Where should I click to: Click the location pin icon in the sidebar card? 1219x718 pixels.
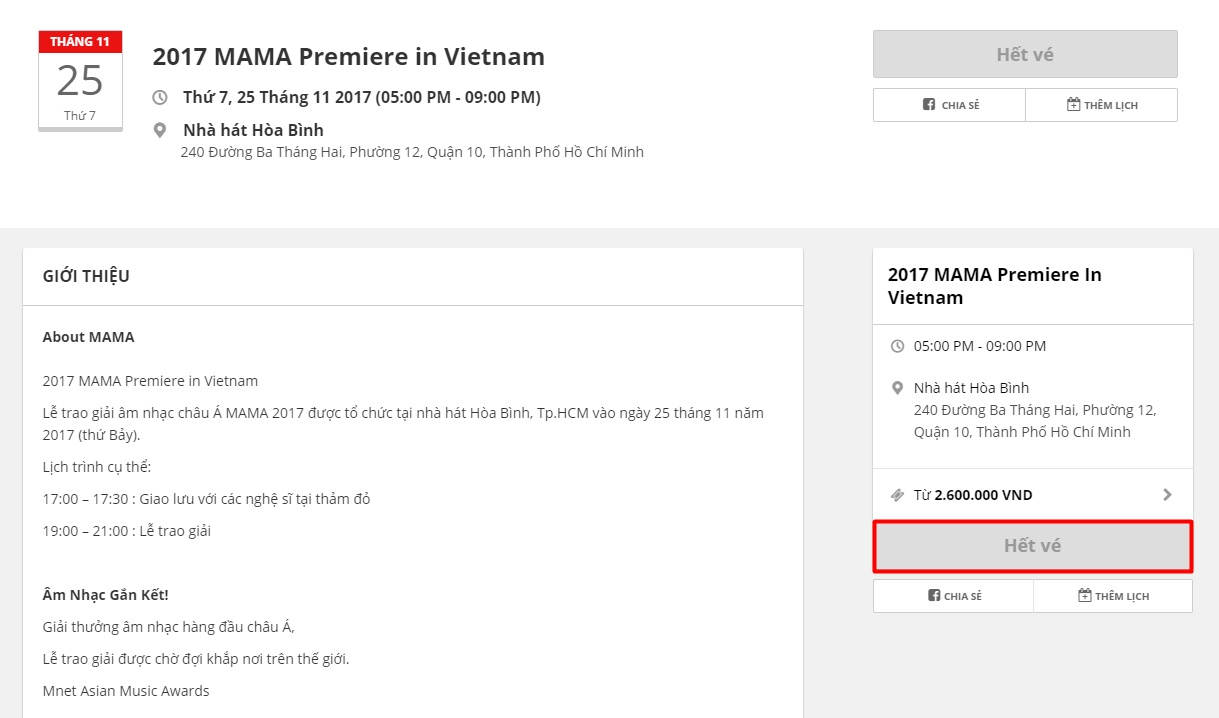[897, 388]
